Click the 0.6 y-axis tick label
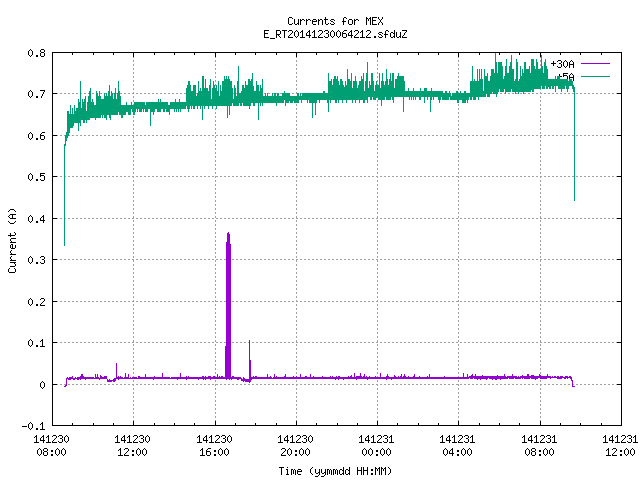Screen dimensions: 640x480 point(37,136)
